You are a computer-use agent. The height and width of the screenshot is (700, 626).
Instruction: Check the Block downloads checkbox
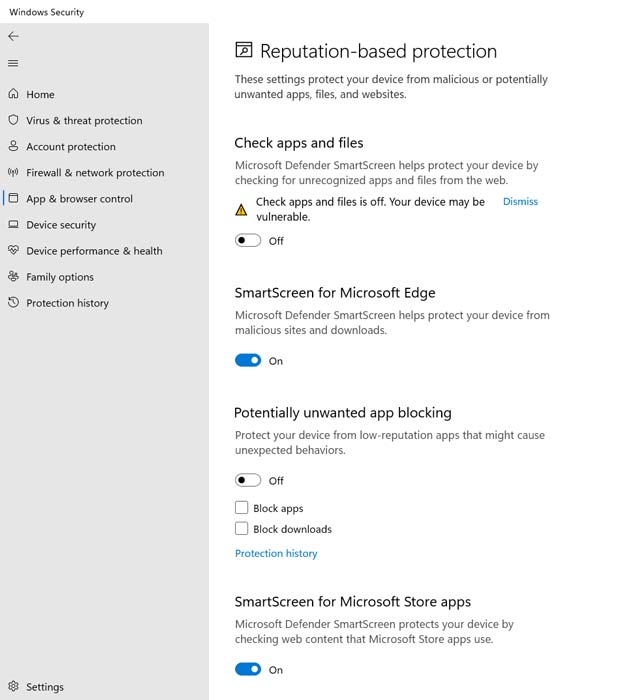(x=242, y=529)
